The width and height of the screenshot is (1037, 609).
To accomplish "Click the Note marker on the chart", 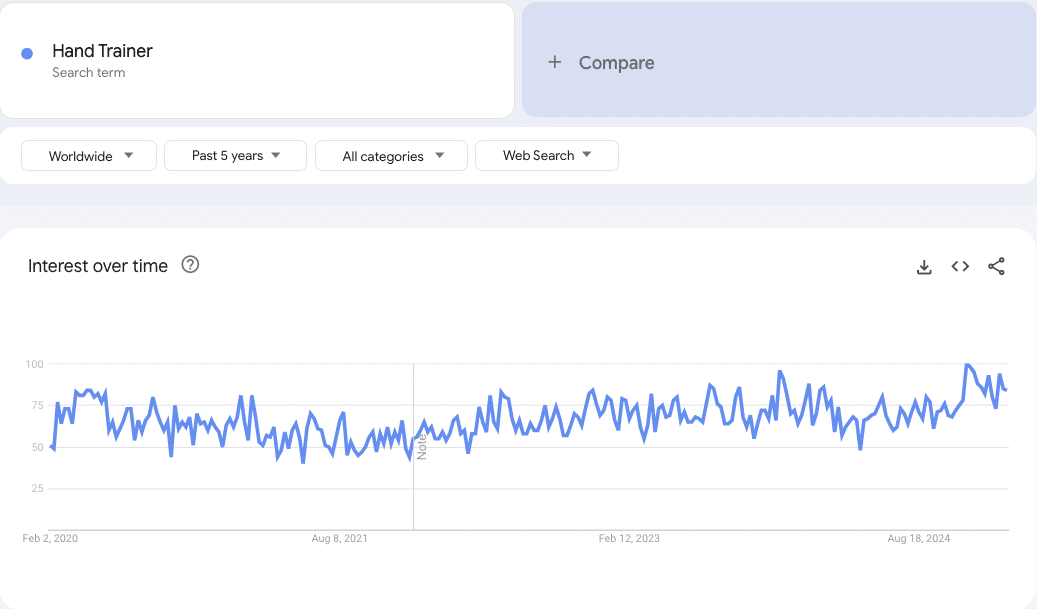I will pyautogui.click(x=421, y=447).
